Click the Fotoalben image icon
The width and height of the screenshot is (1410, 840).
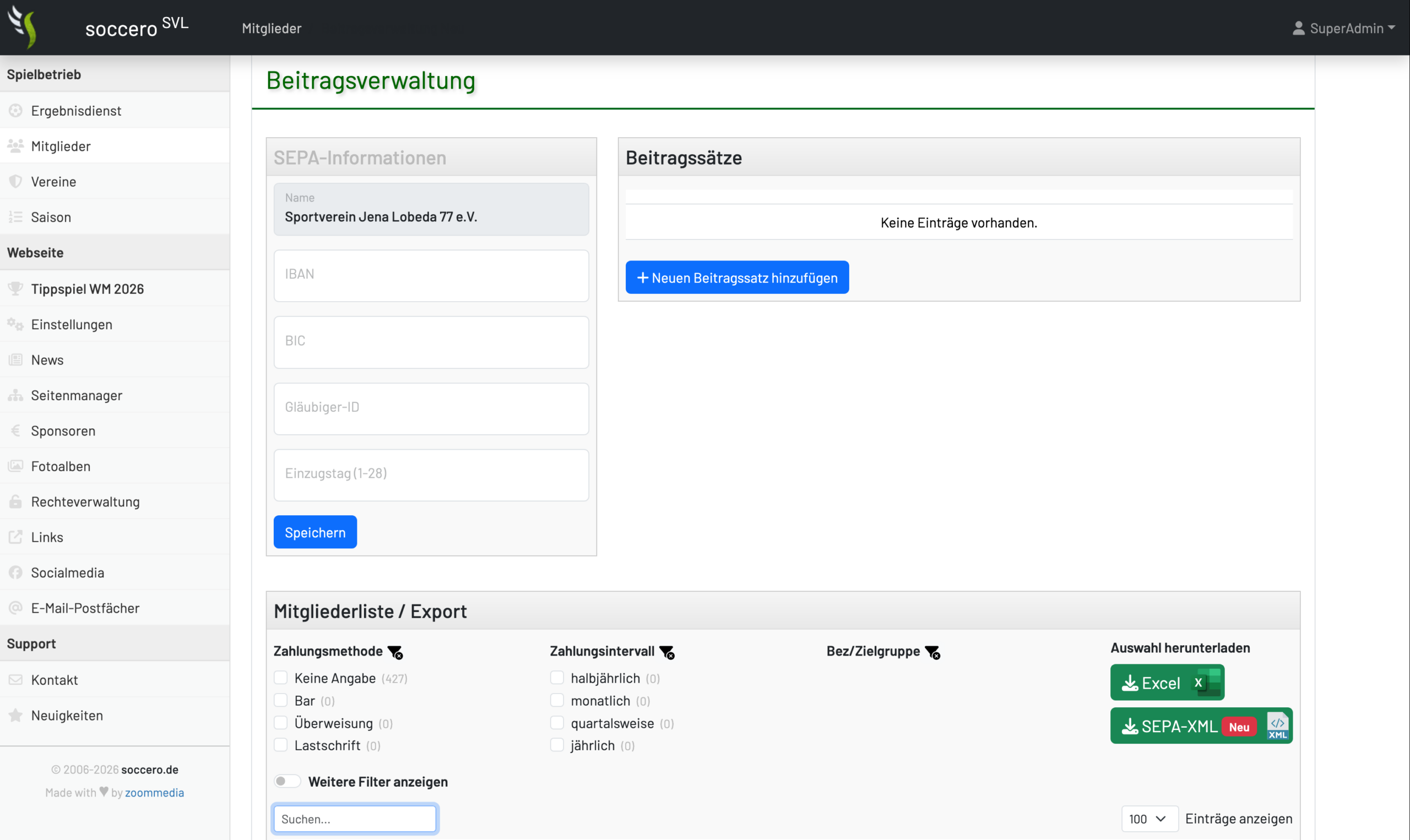15,466
